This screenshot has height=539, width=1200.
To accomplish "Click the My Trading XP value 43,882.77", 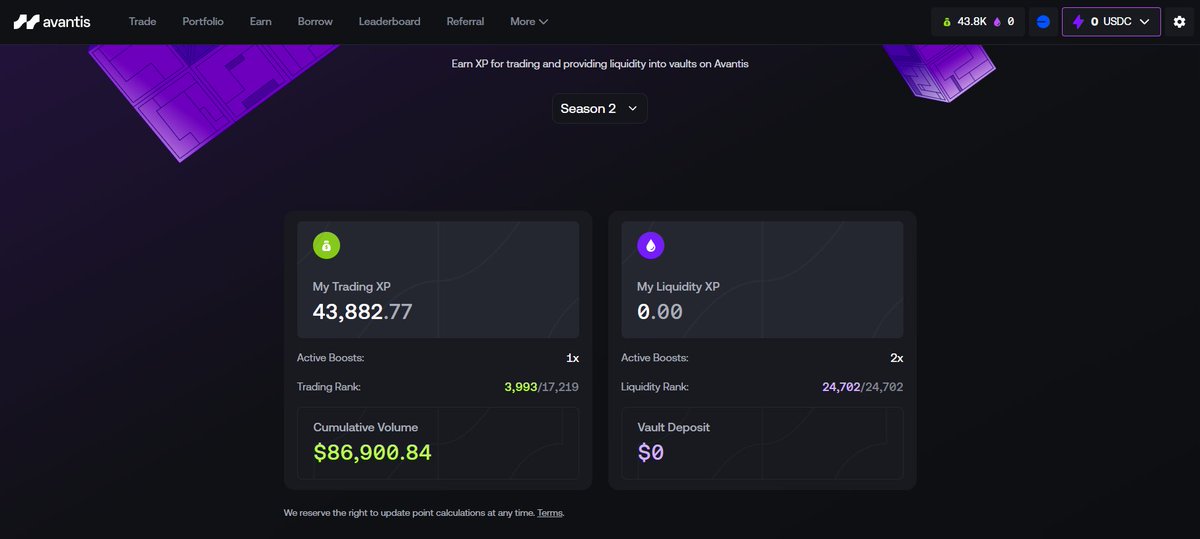I will (363, 312).
